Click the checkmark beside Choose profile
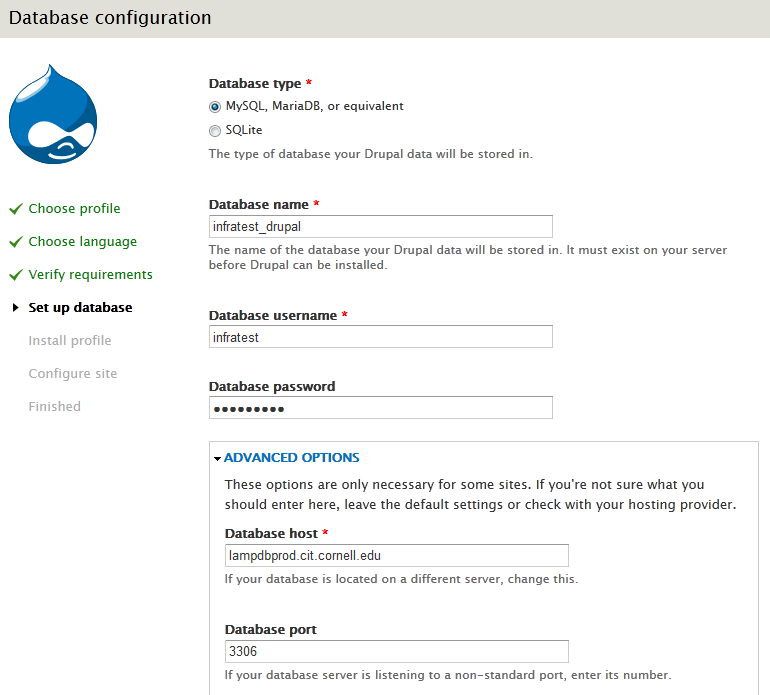This screenshot has width=770, height=695. [x=16, y=209]
